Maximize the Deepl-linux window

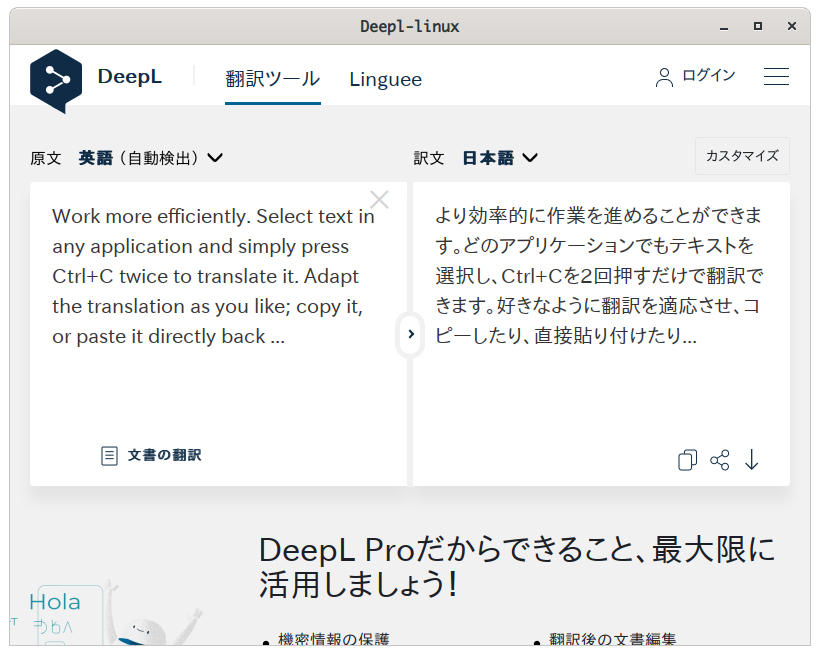coord(758,26)
